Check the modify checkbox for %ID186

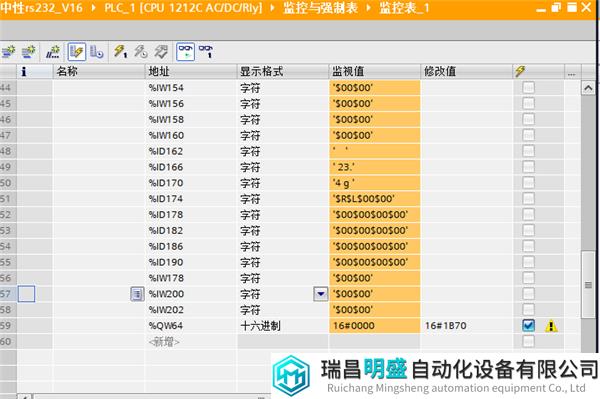click(528, 246)
